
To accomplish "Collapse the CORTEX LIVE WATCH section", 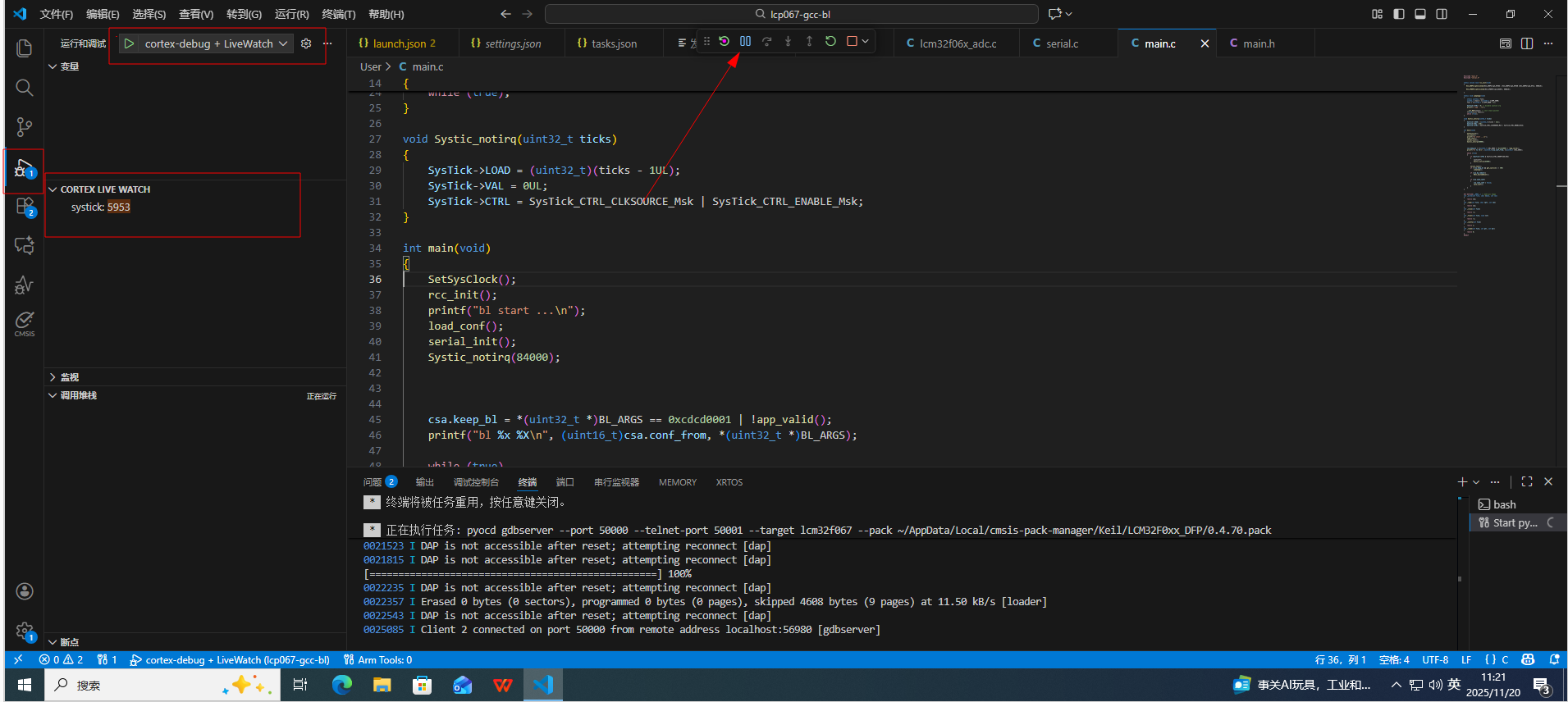I will pos(53,189).
